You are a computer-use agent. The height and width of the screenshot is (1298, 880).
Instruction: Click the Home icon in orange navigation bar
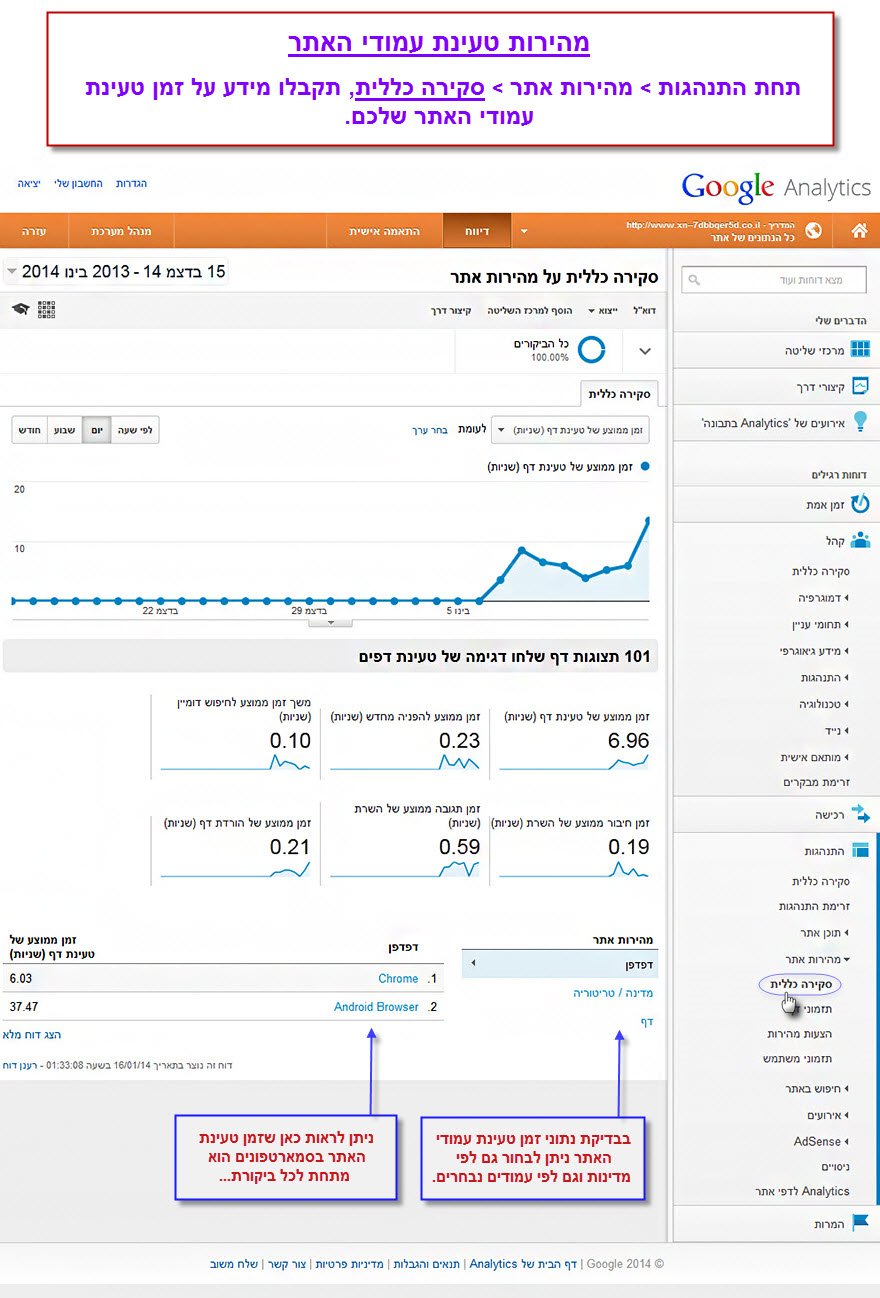pos(859,231)
